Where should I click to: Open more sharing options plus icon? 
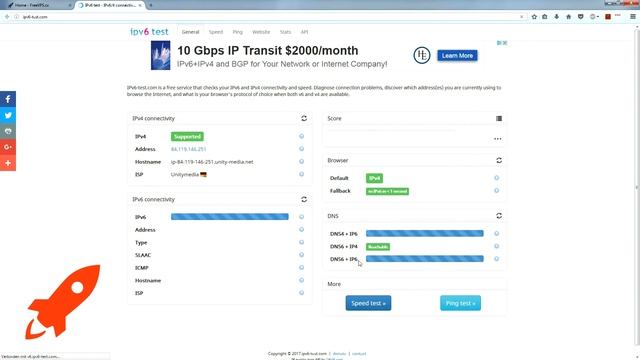click(x=8, y=163)
